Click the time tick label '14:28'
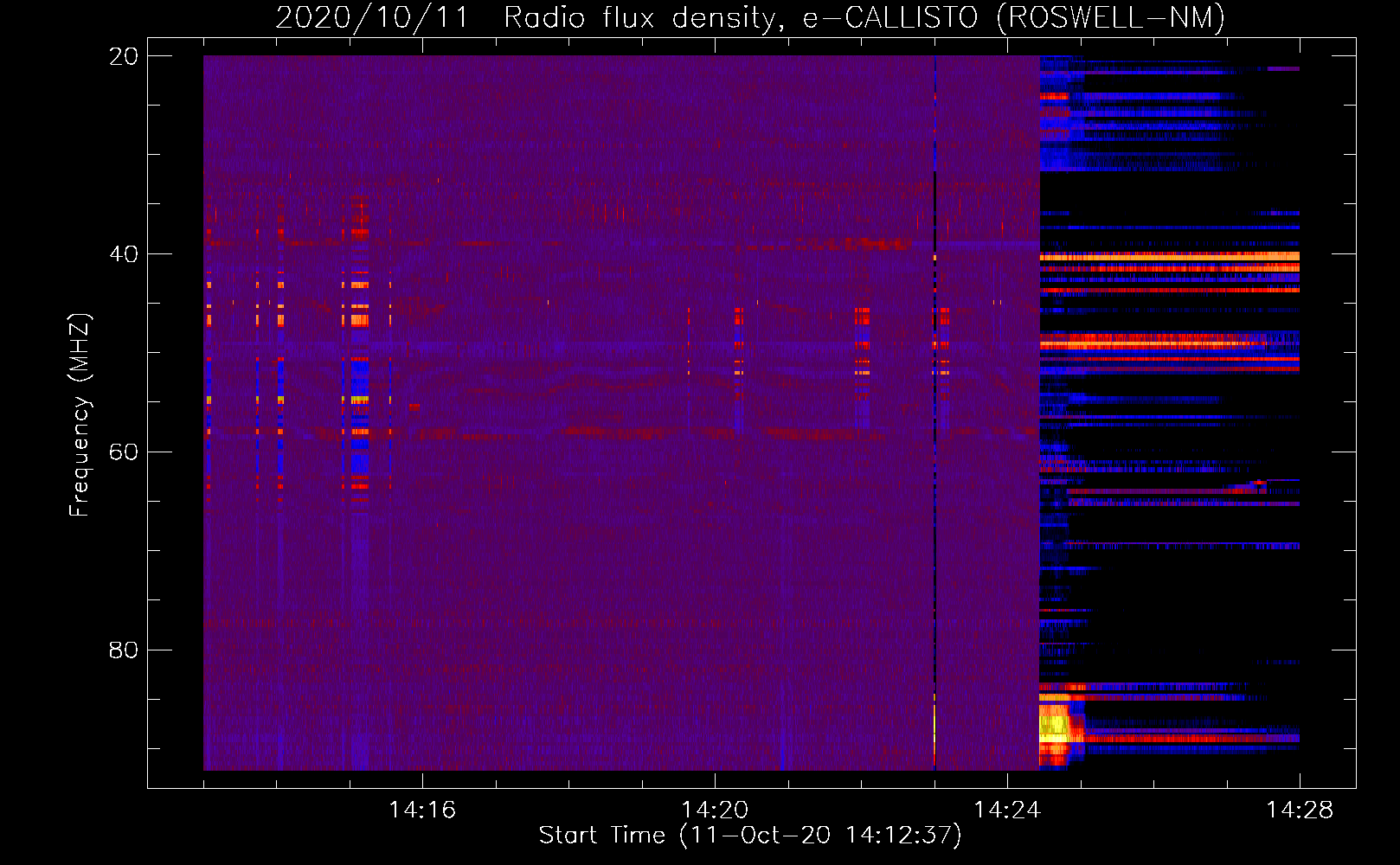 [1300, 810]
